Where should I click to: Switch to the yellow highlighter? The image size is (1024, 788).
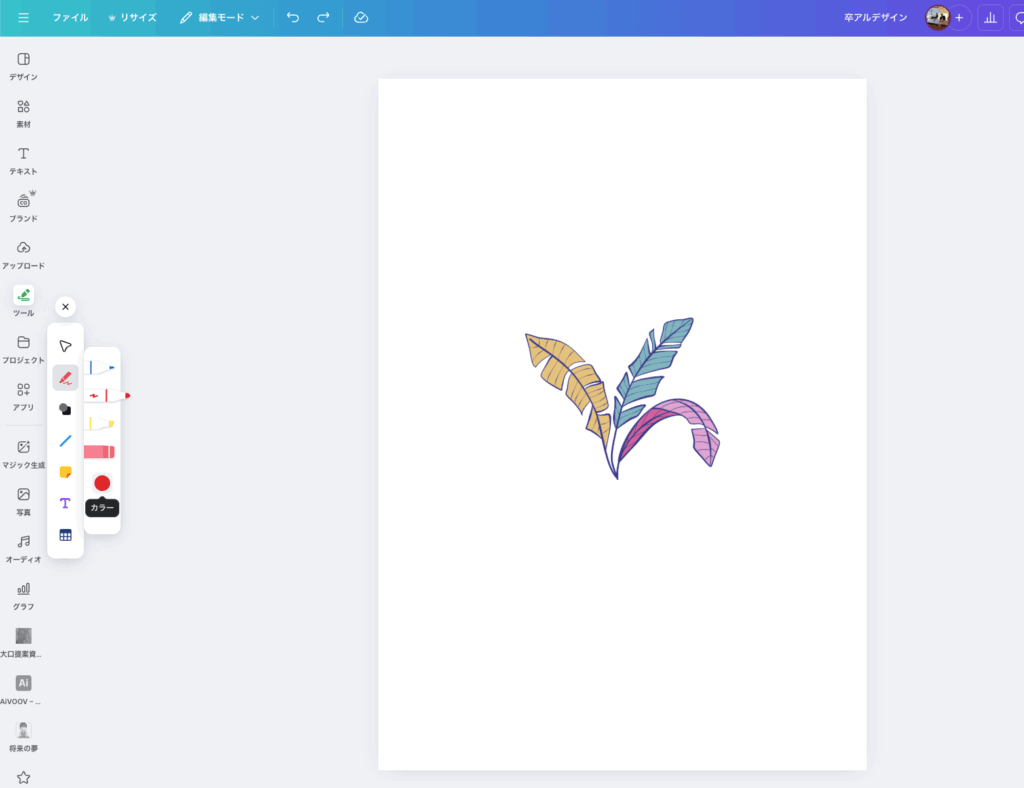[x=100, y=424]
